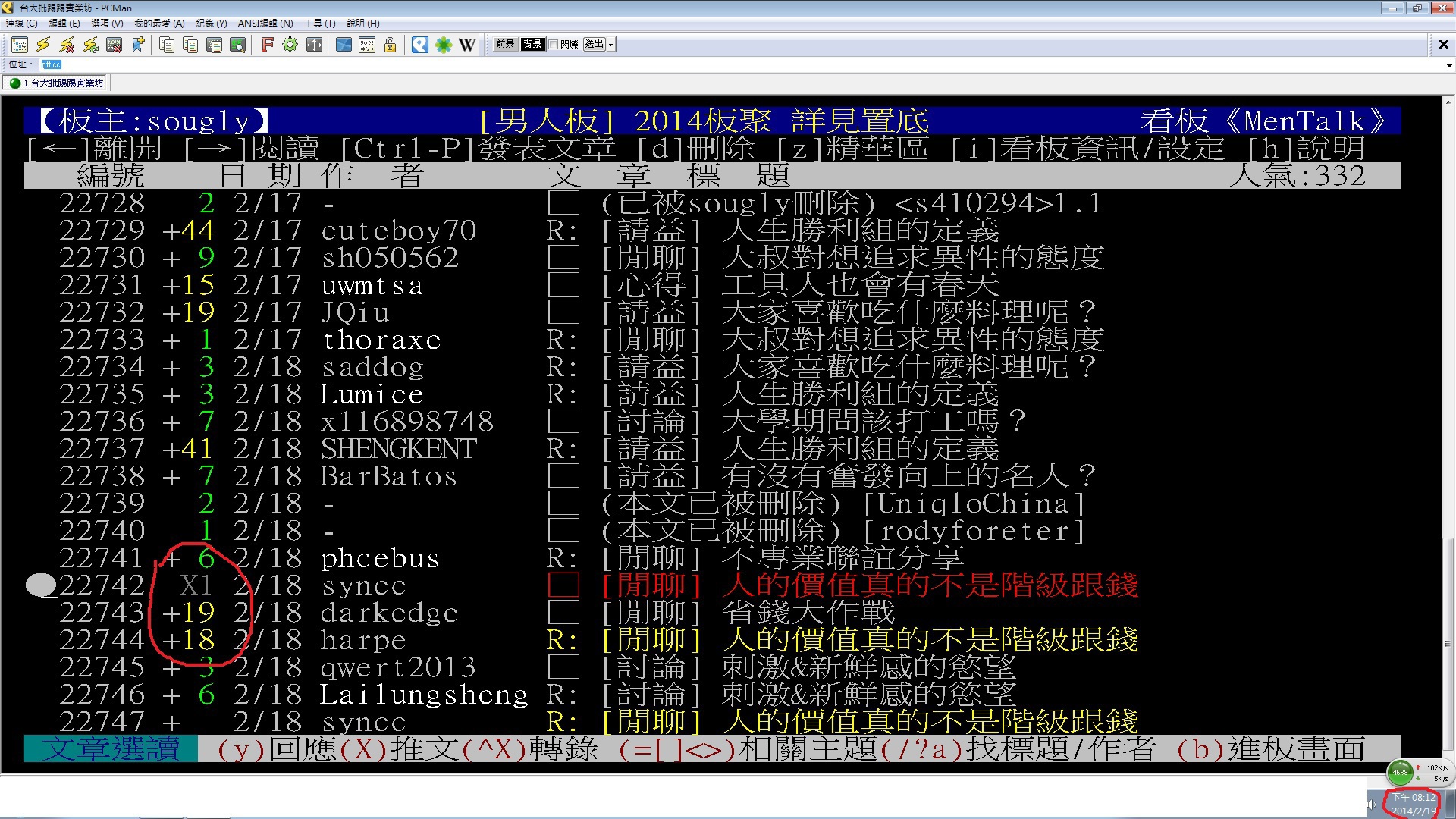The height and width of the screenshot is (819, 1456).
Task: Open the 連線 (C) menu
Action: click(21, 24)
